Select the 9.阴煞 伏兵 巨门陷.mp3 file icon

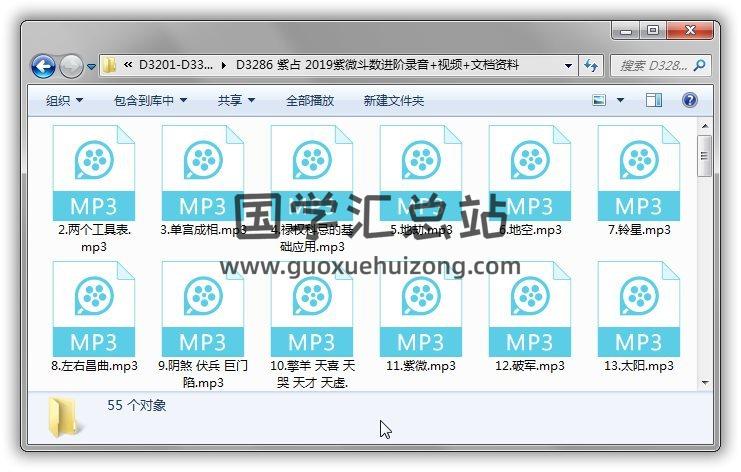pyautogui.click(x=203, y=309)
